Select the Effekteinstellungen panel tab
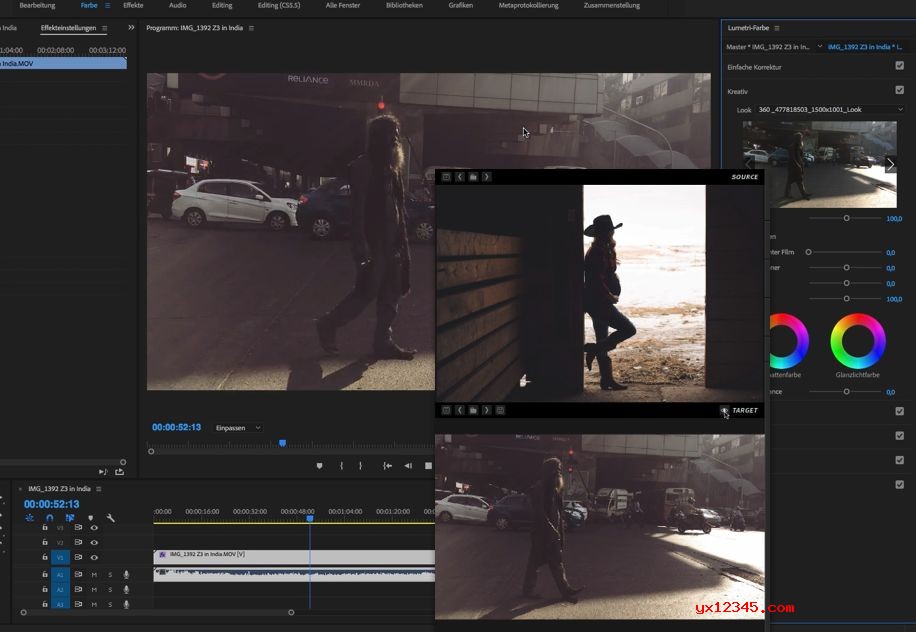 tap(68, 28)
